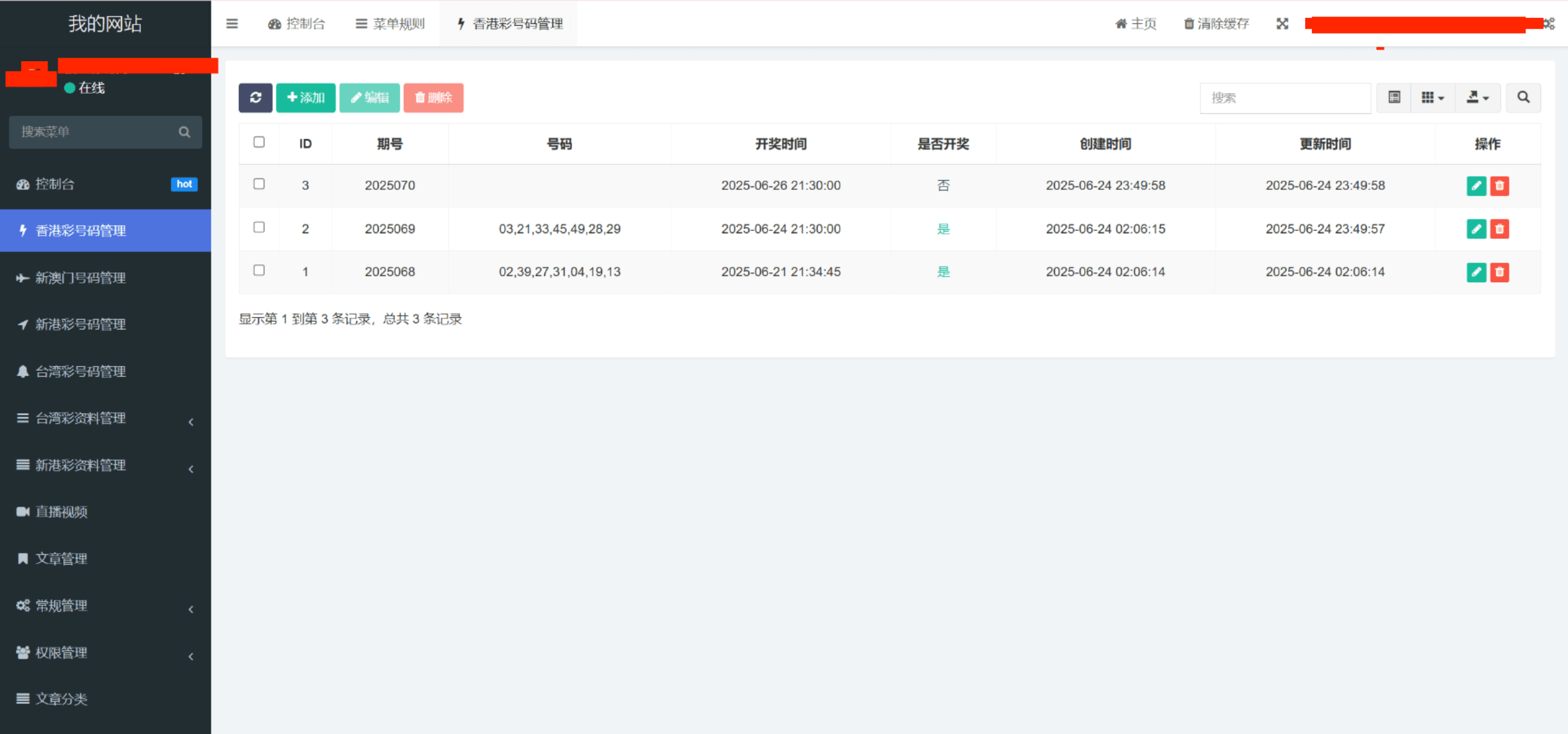Click the green 添加 button
Viewport: 1568px width, 734px height.
coord(306,97)
